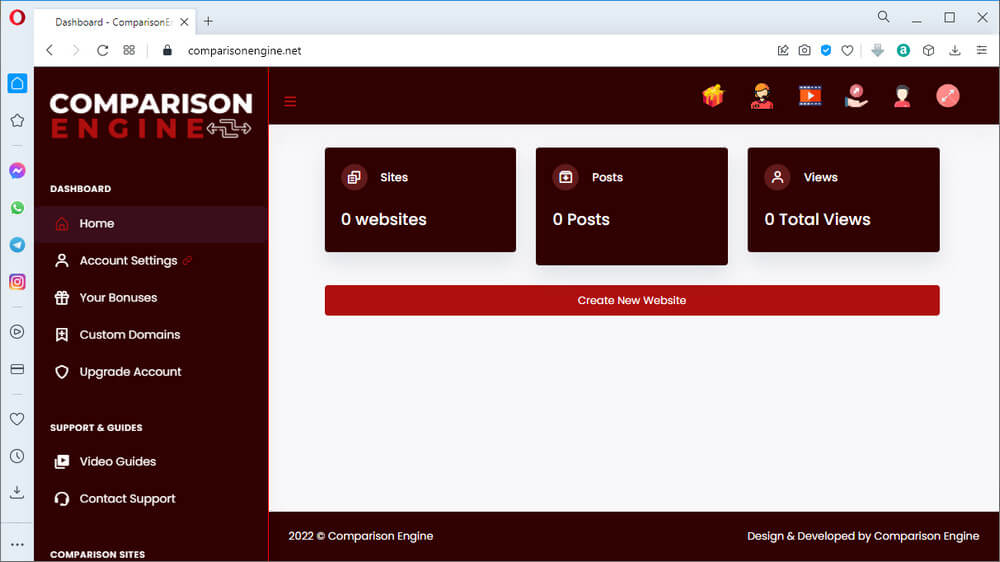Click the gift box icon in header

(x=713, y=96)
